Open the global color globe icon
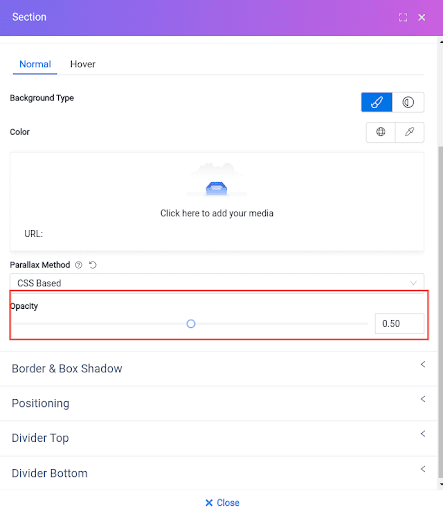This screenshot has width=443, height=512. coord(381,132)
